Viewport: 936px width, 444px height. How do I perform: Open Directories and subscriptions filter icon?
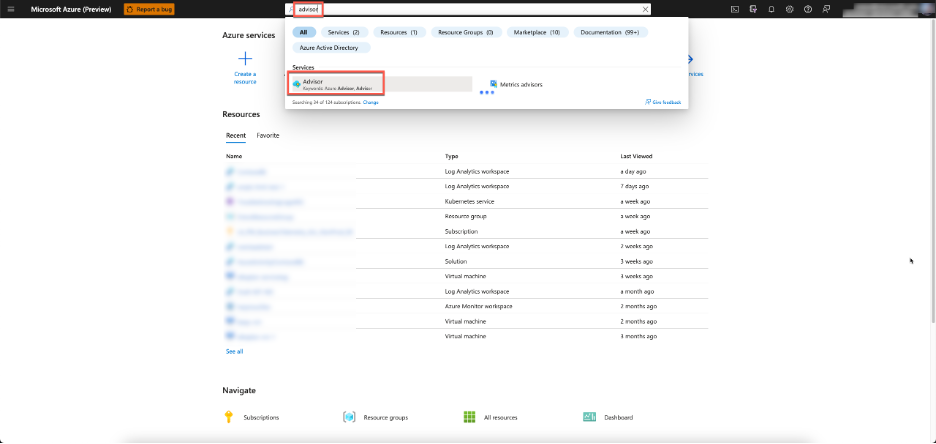[x=753, y=9]
